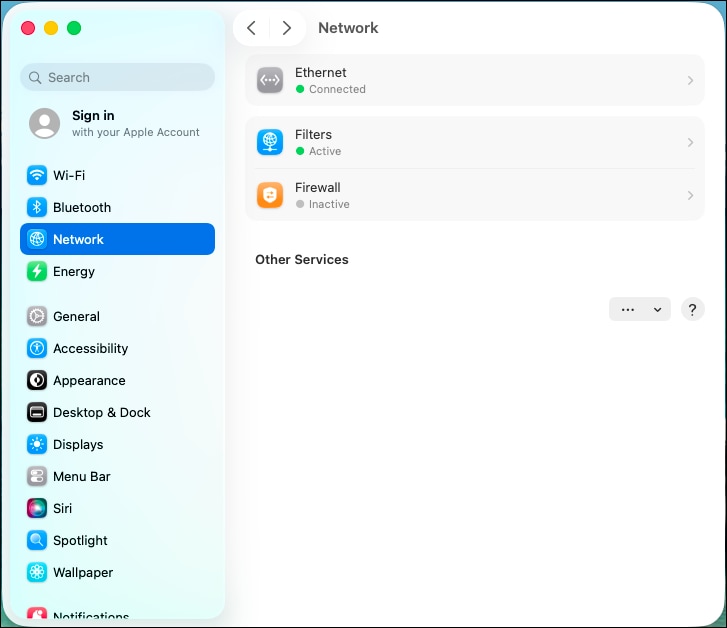Open the Filters row chevron
Image resolution: width=727 pixels, height=628 pixels.
coord(690,142)
